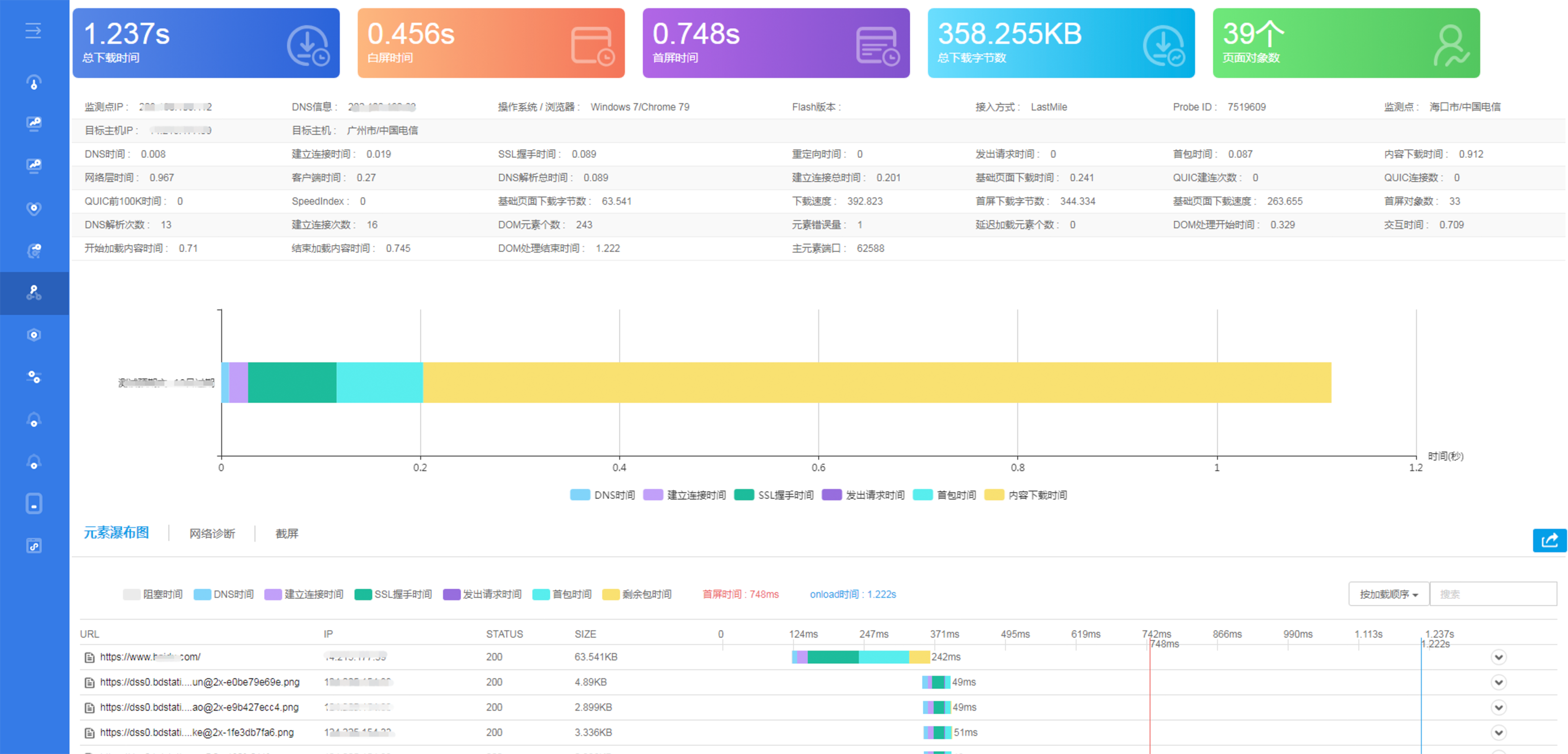Open the gauge dashboard sidebar icon
Image resolution: width=1568 pixels, height=754 pixels.
point(34,83)
